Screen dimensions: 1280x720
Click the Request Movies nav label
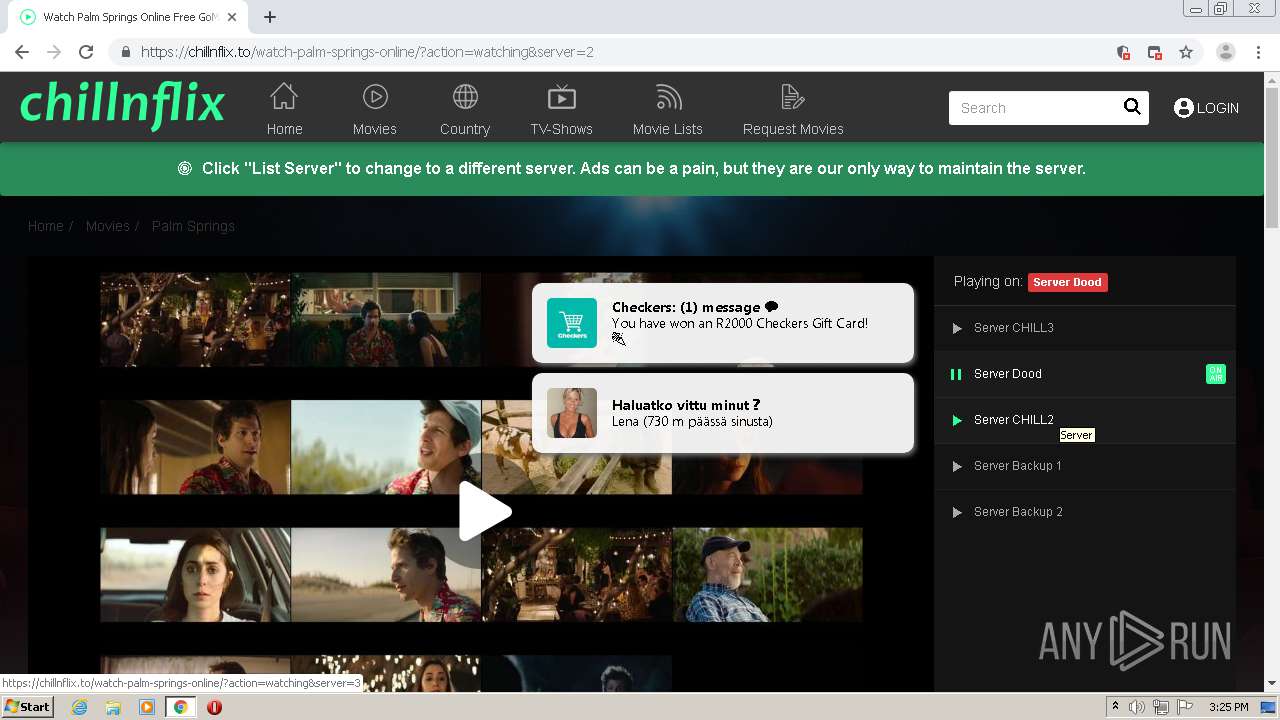(x=793, y=129)
